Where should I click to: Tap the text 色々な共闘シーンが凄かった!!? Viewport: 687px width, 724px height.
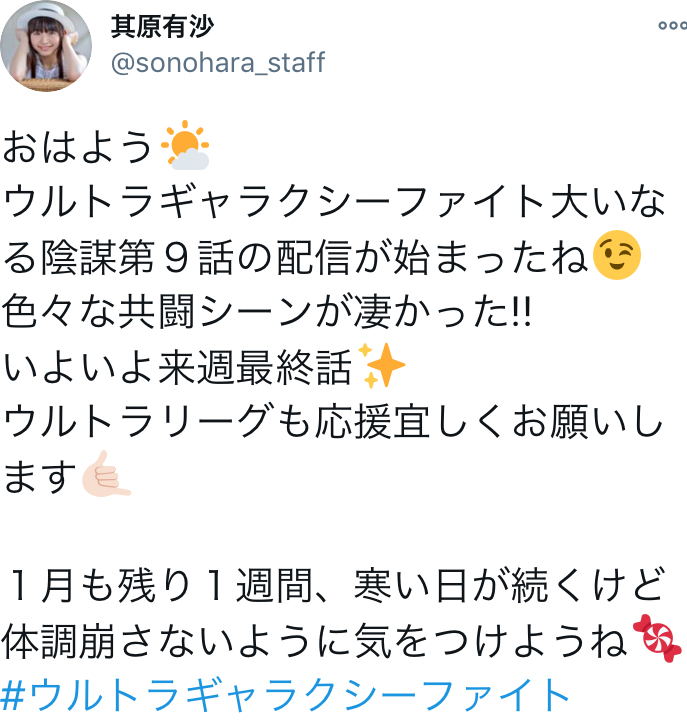click(x=267, y=311)
